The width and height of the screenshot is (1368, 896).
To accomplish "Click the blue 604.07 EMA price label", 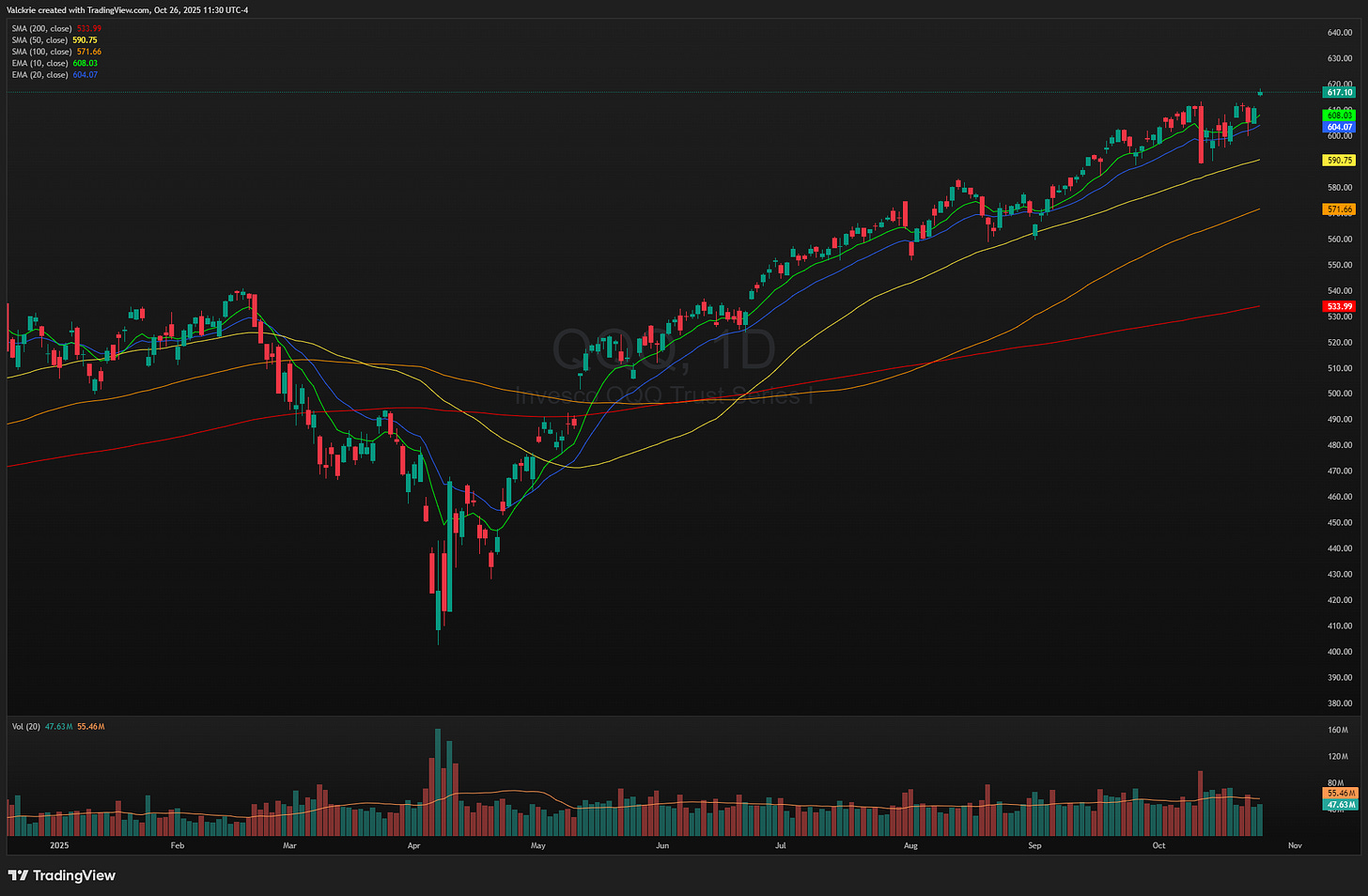I will (x=1339, y=127).
